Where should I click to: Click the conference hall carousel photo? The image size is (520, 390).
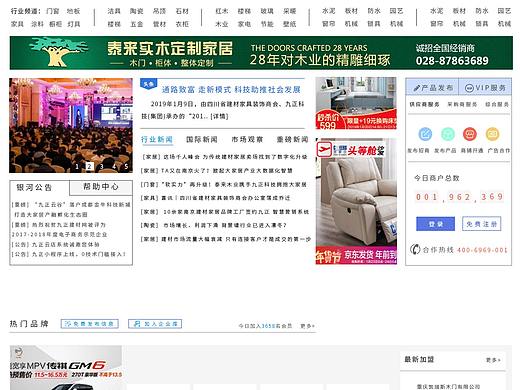71,125
